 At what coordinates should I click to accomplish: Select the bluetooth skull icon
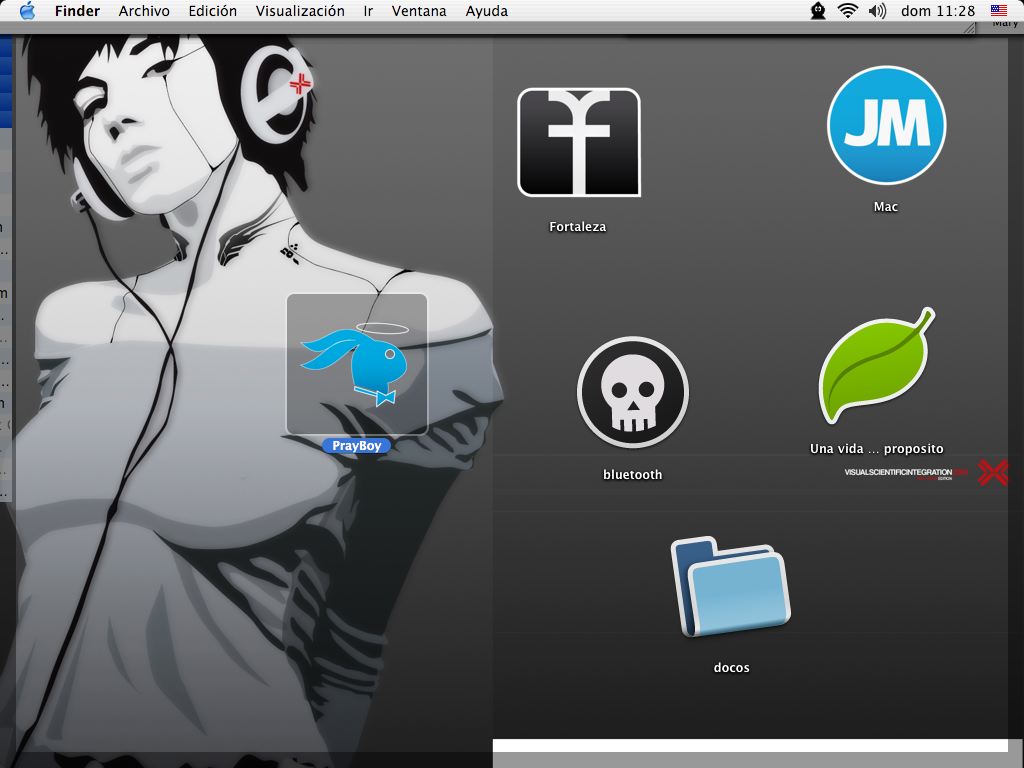tap(632, 391)
